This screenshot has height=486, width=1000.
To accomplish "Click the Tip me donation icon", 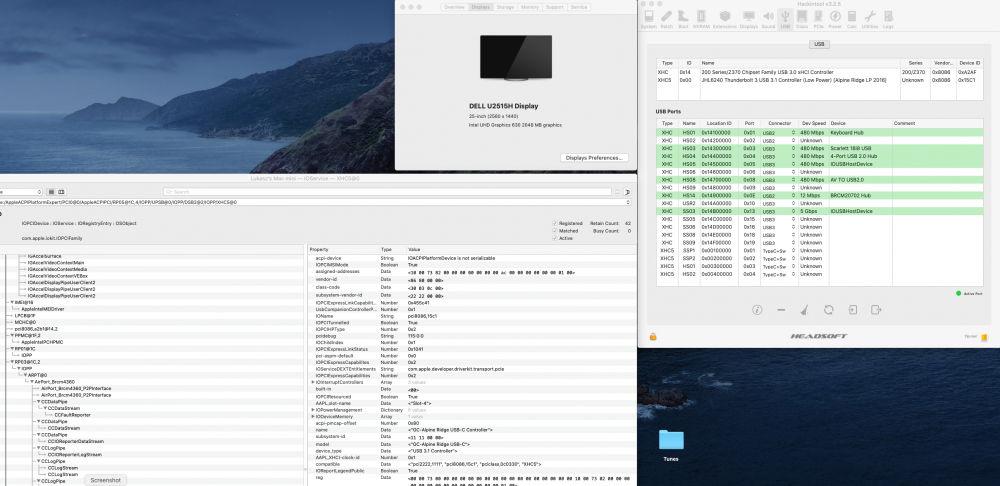I will coord(984,337).
